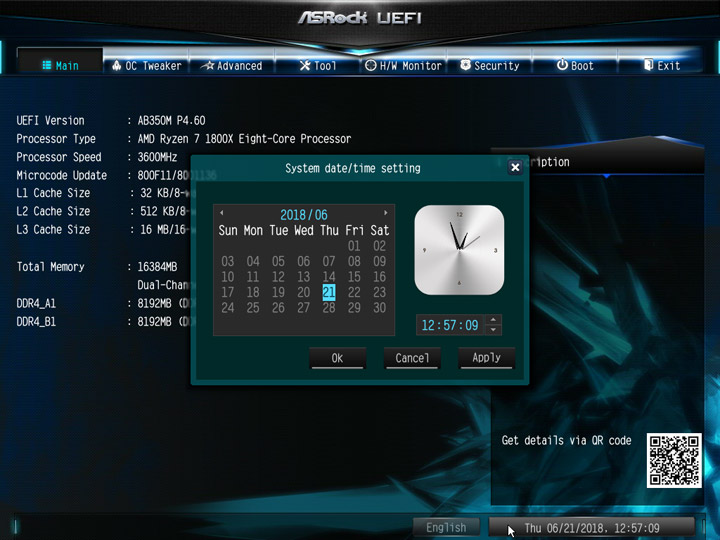
Task: Click the Sun weekday header
Action: [x=228, y=230]
